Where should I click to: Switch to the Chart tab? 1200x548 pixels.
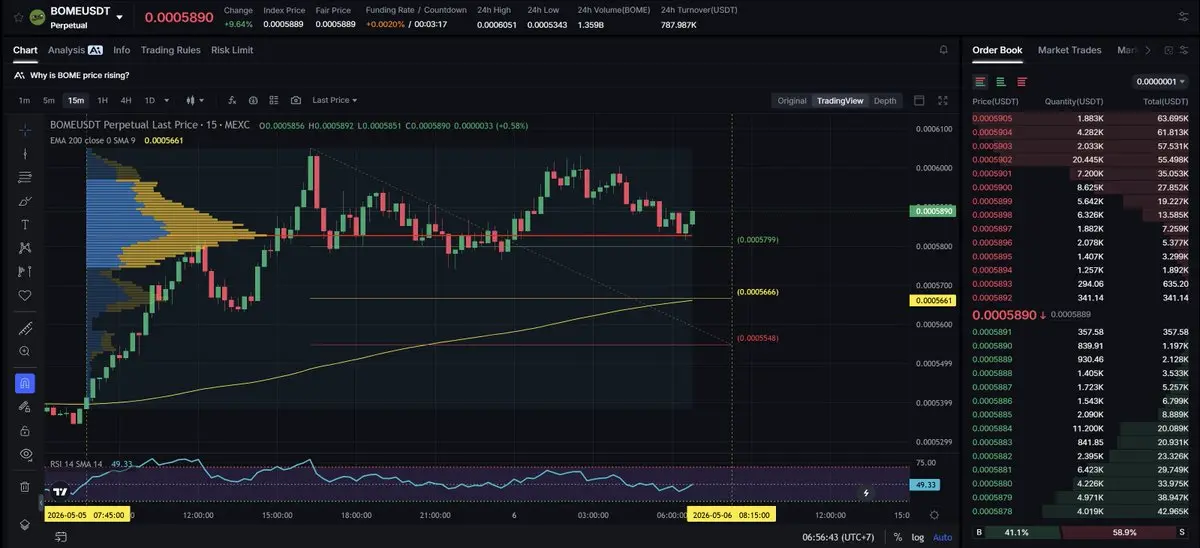coord(25,50)
